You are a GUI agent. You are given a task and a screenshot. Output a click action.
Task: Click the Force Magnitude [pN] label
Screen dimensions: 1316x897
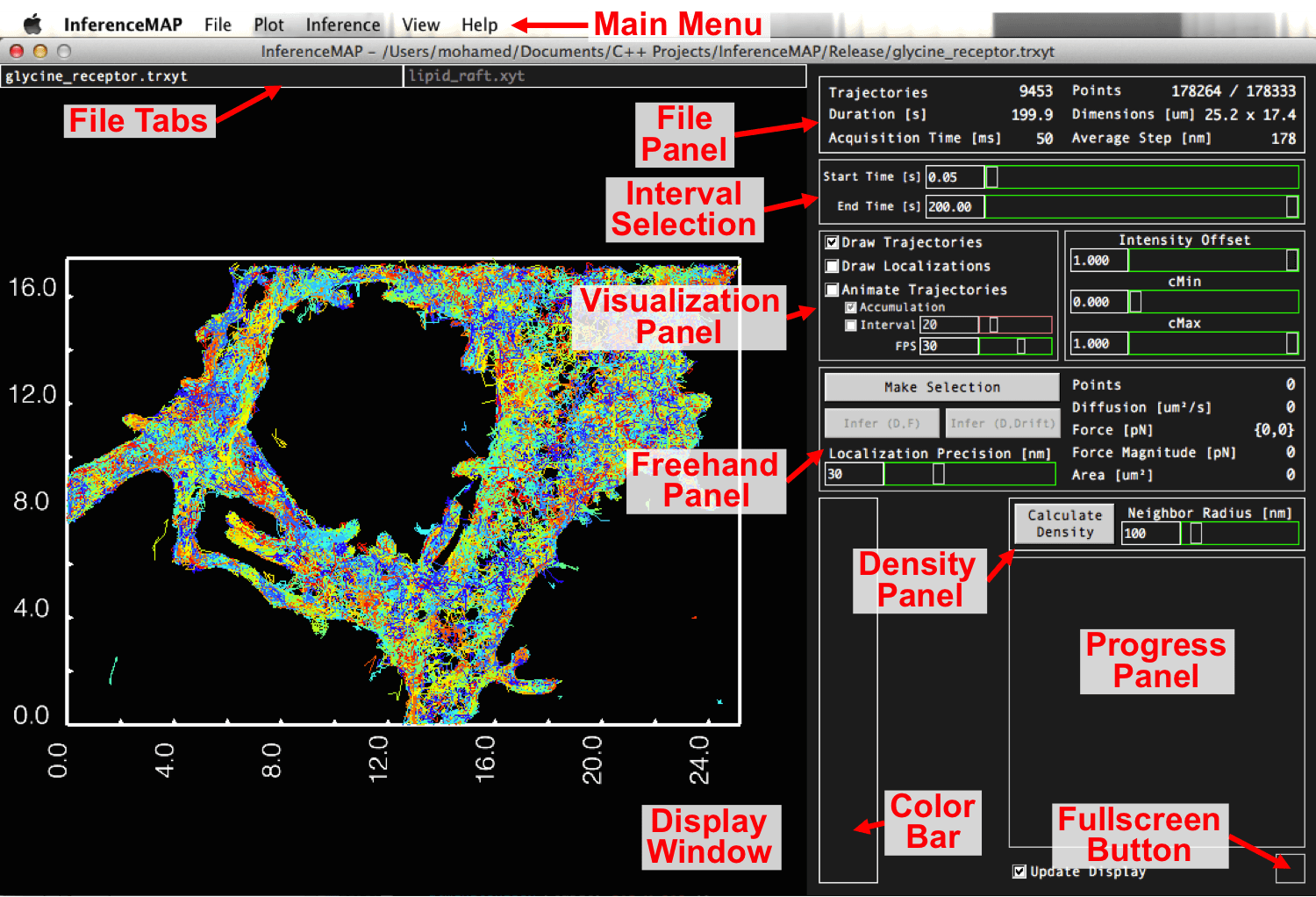(x=1154, y=453)
